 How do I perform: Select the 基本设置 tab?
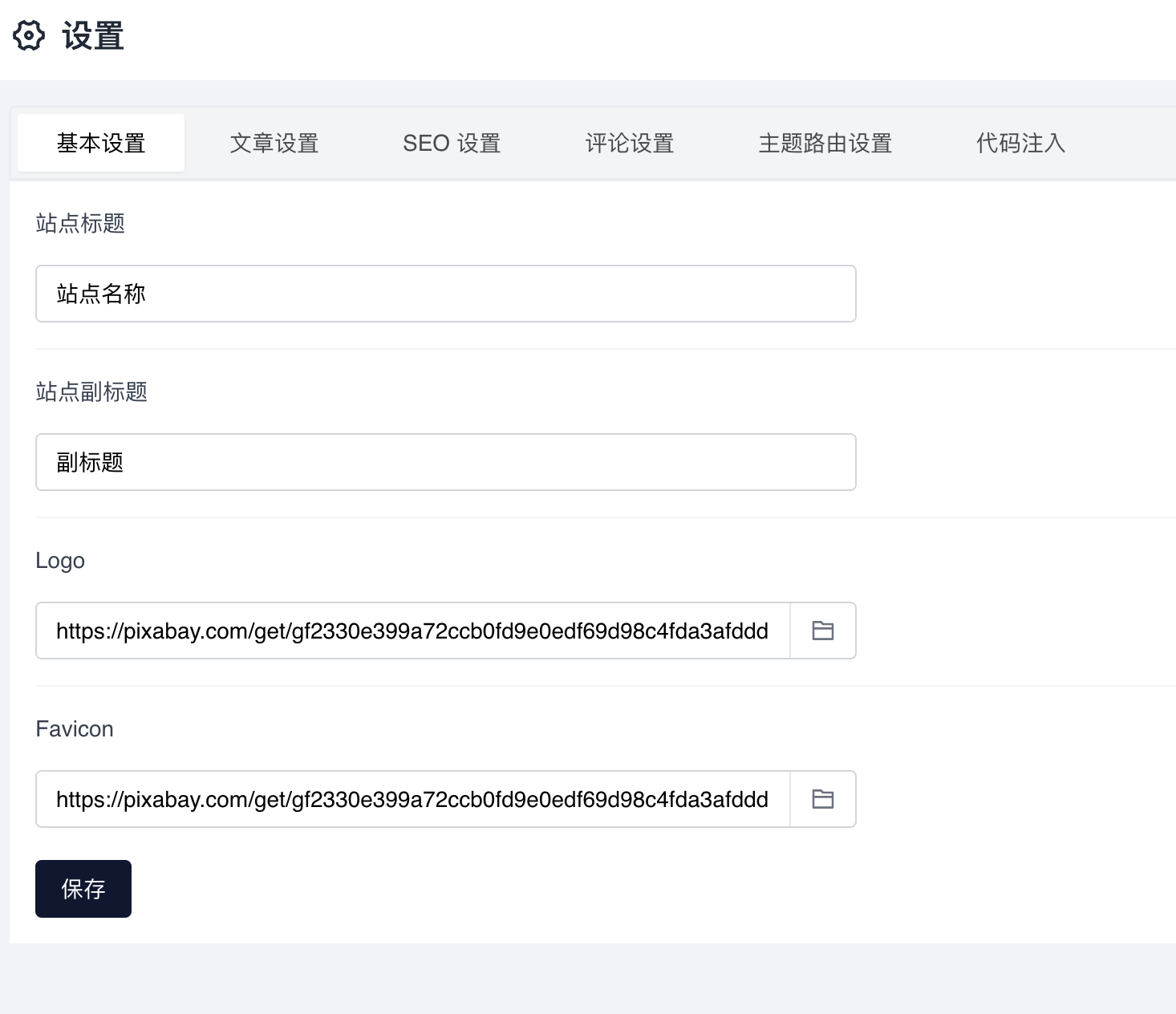(x=101, y=143)
